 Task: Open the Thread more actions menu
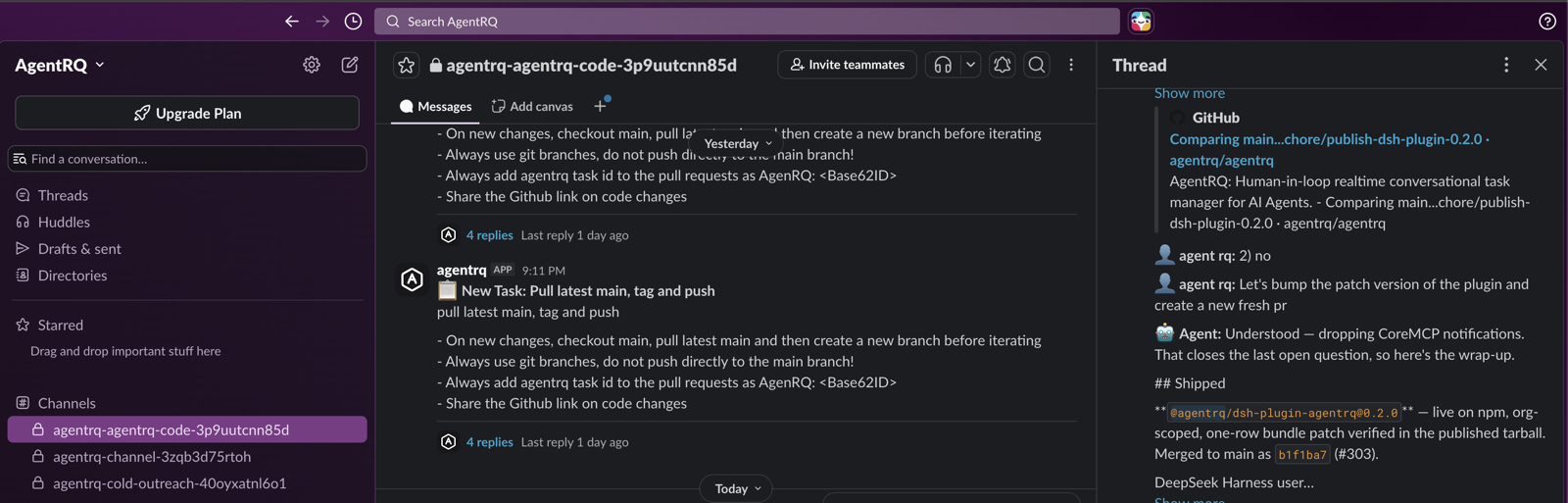tap(1506, 65)
